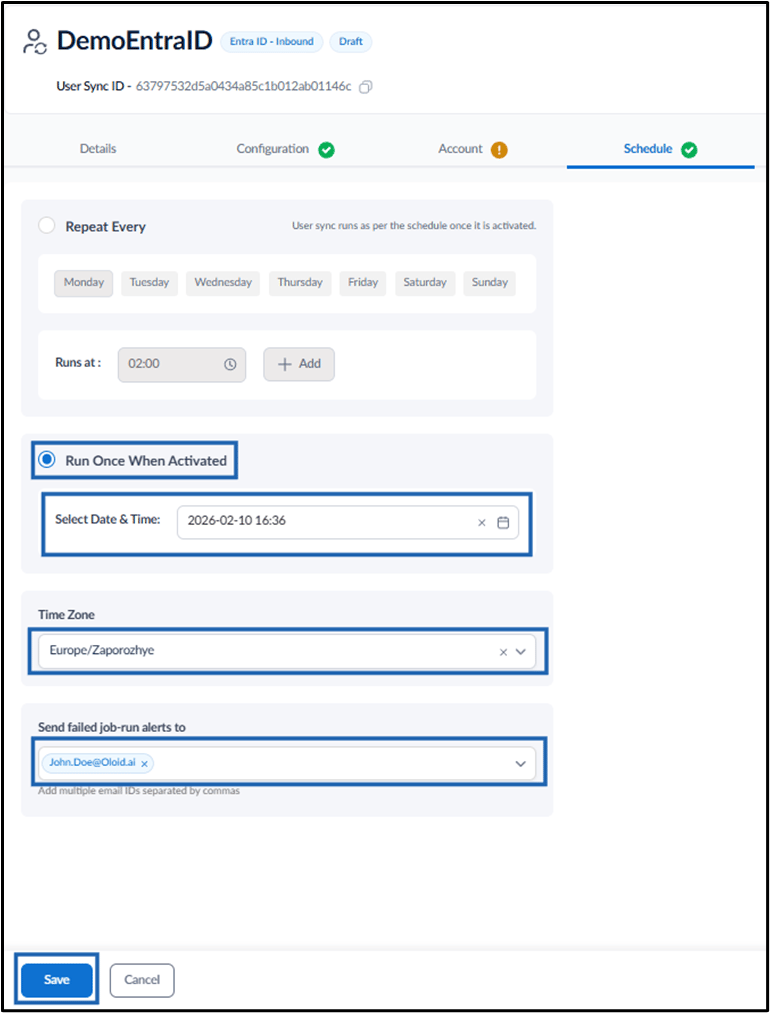Open the calendar picker icon
Viewport: 770px width, 1013px height.
(503, 523)
